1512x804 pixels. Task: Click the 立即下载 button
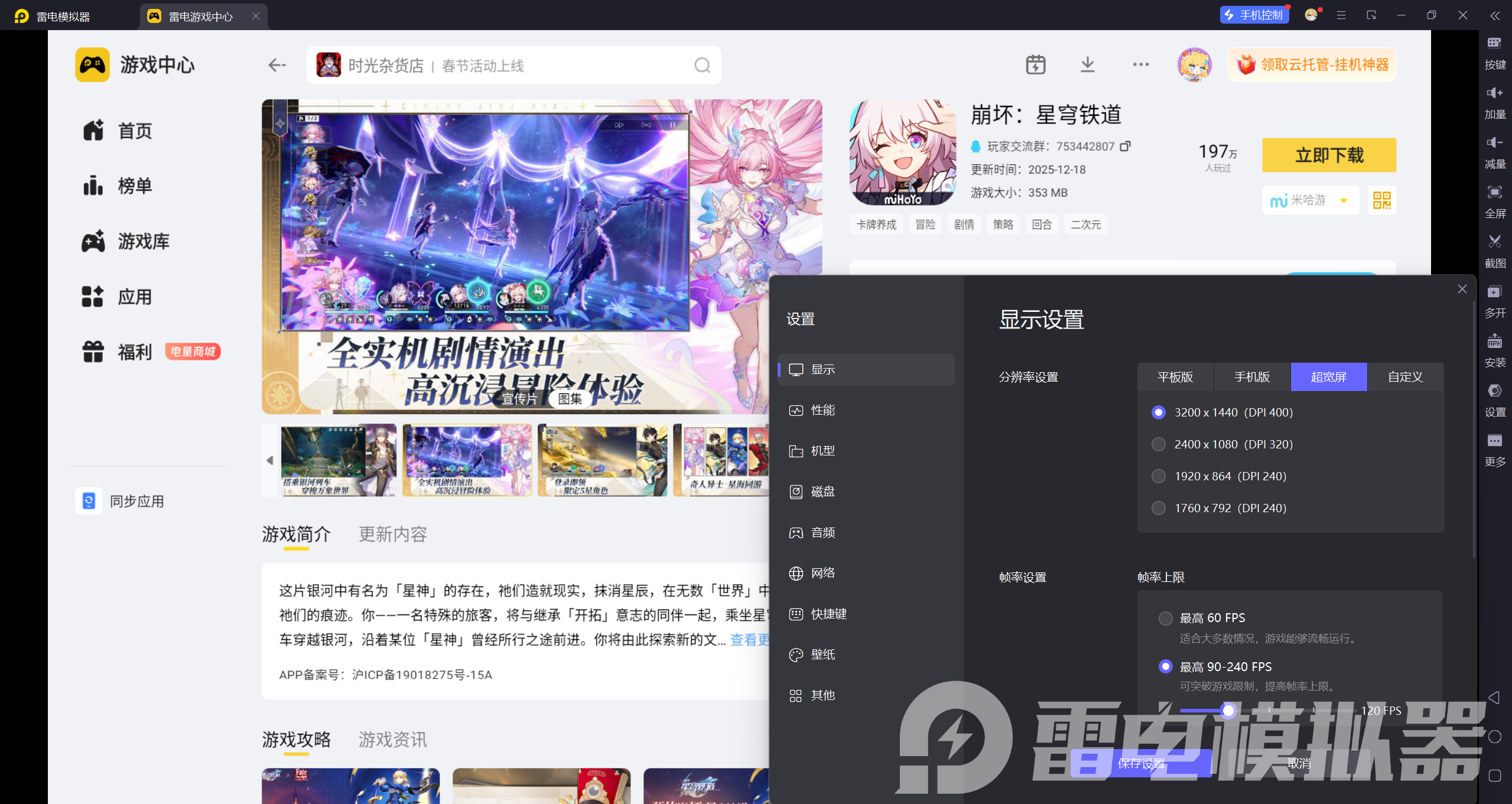click(1329, 155)
